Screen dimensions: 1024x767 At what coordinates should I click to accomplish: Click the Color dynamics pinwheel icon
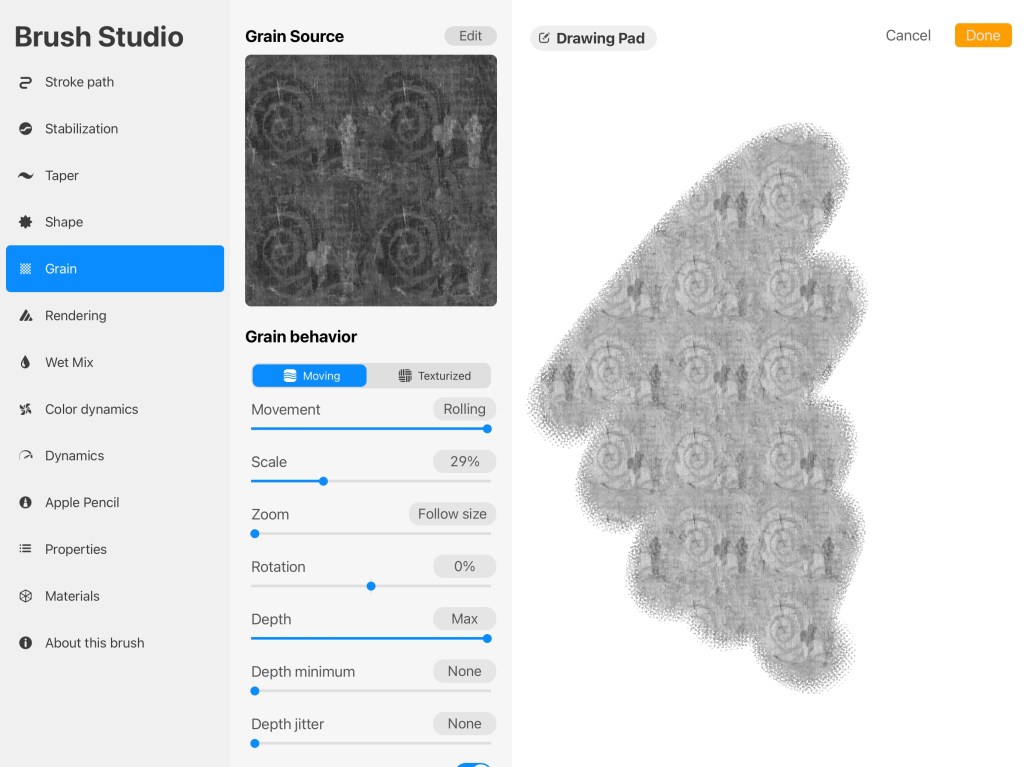(25, 409)
